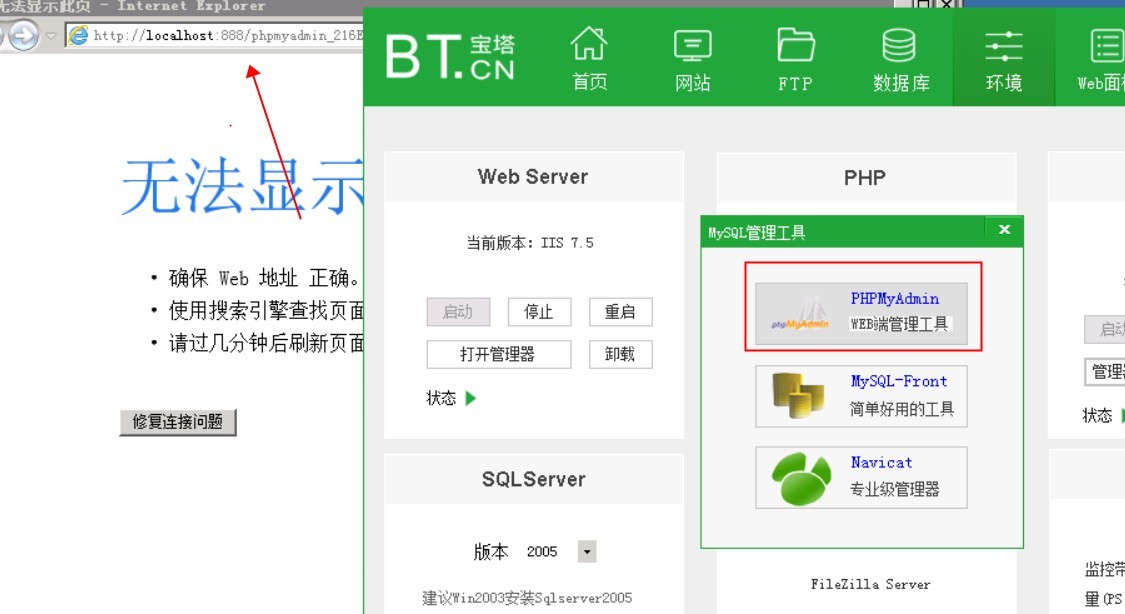The image size is (1125, 614).
Task: Click the Navicat blue link text
Action: [882, 463]
